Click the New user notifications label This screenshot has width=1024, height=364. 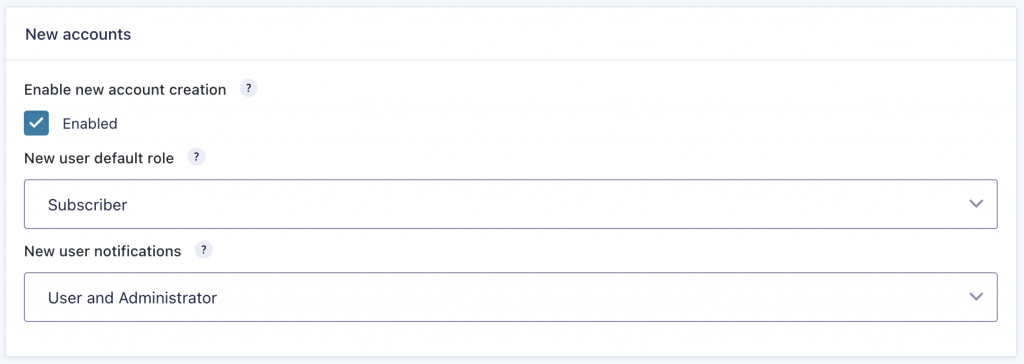(103, 251)
